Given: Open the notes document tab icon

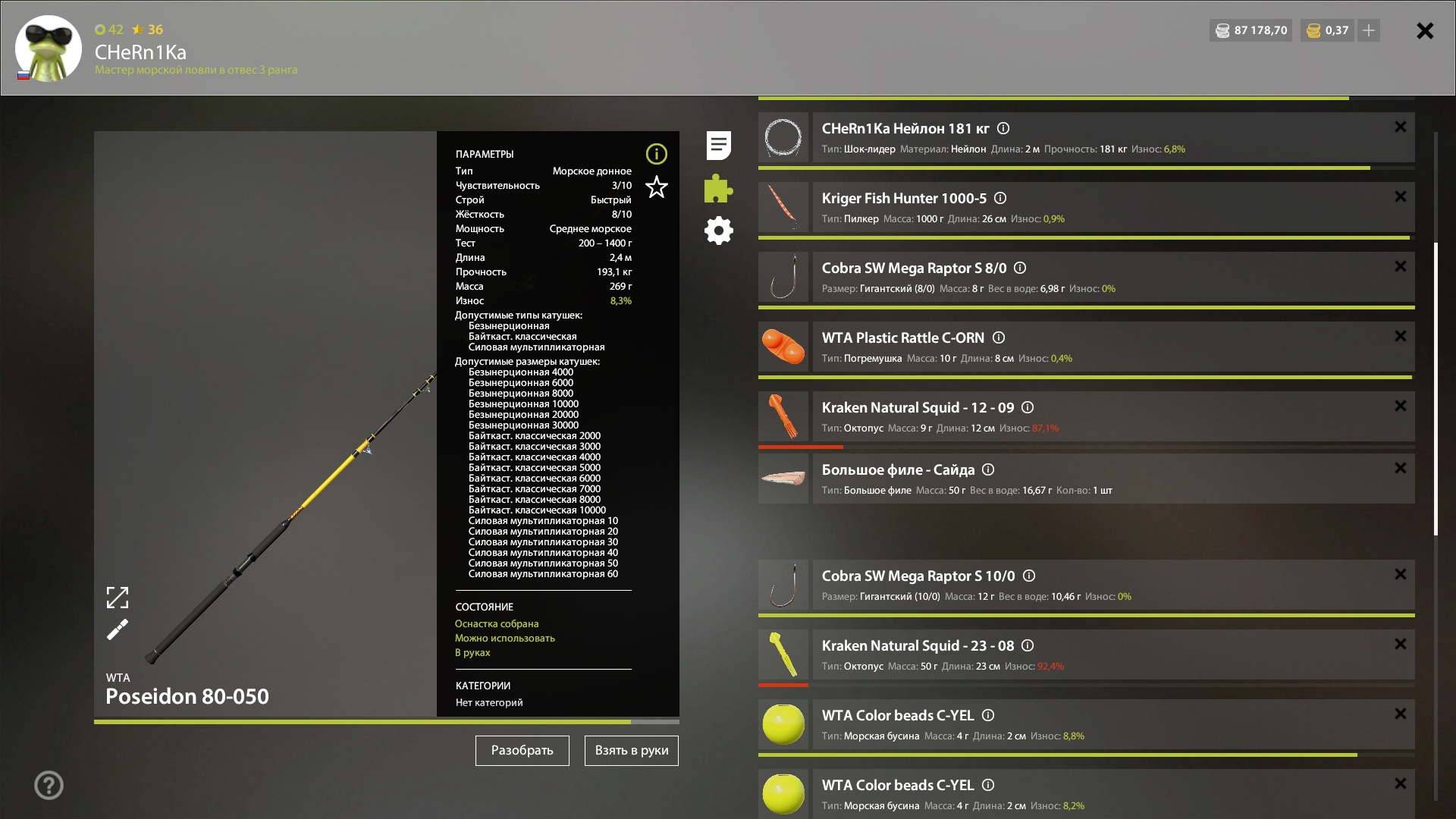Looking at the screenshot, I should tap(718, 145).
